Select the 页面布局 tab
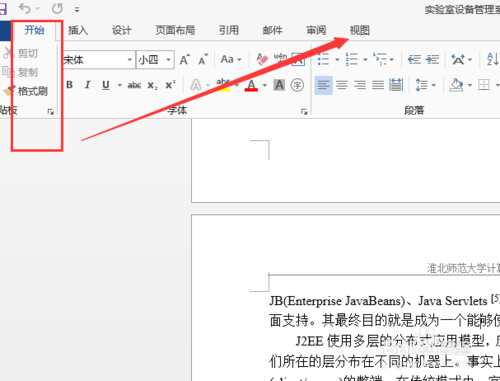This screenshot has width=500, height=381. (x=175, y=31)
